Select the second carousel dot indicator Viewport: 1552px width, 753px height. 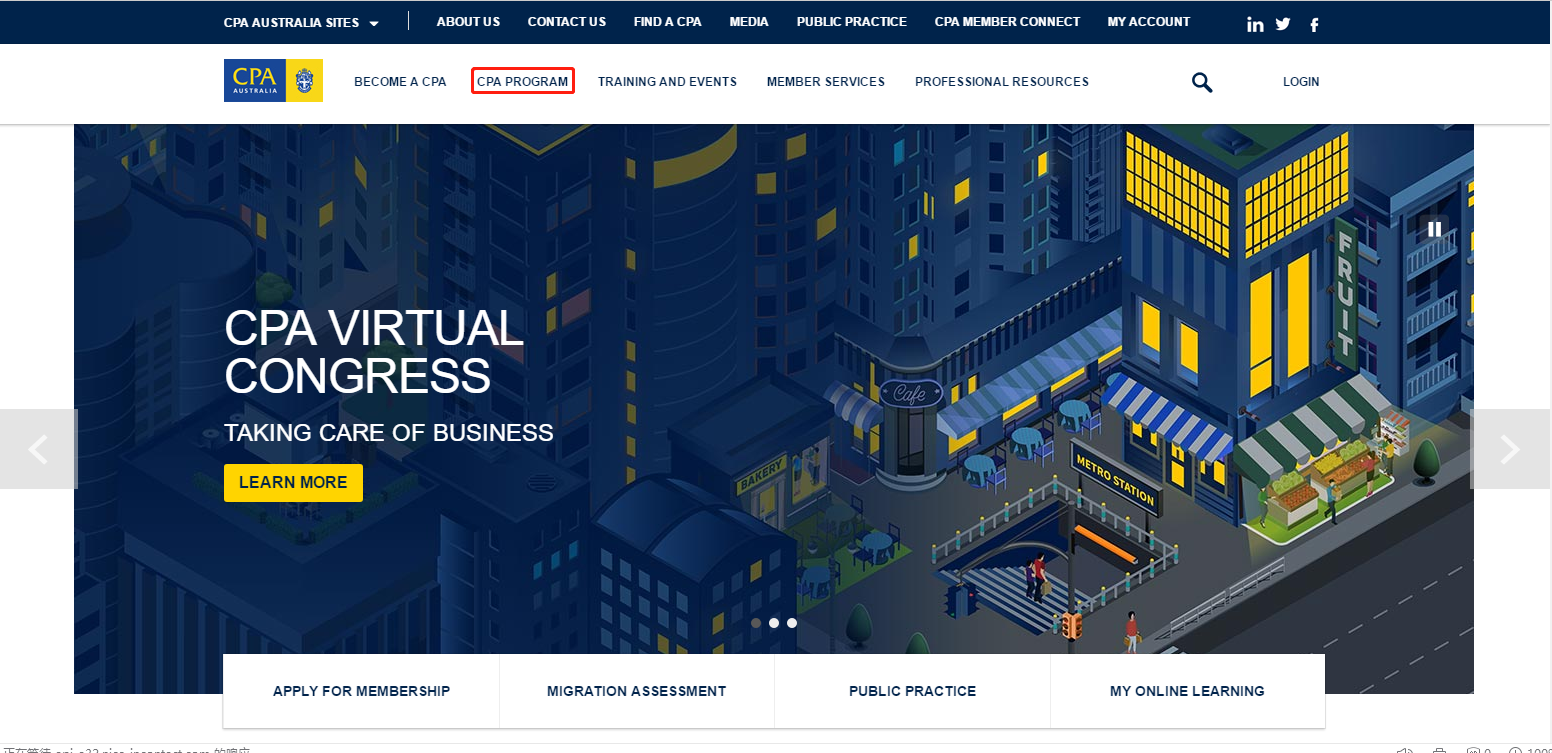[x=774, y=623]
